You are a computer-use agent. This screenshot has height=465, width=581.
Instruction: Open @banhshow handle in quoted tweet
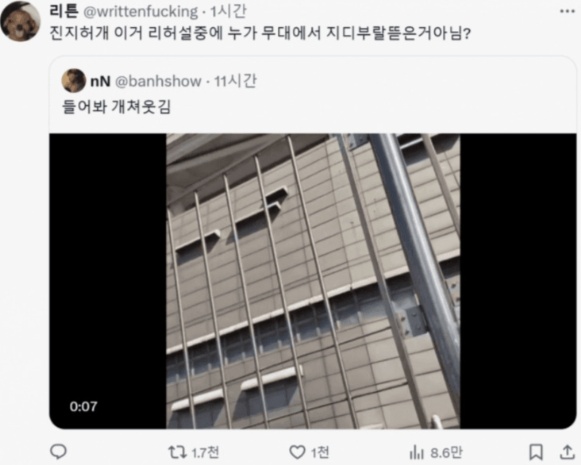pyautogui.click(x=158, y=81)
